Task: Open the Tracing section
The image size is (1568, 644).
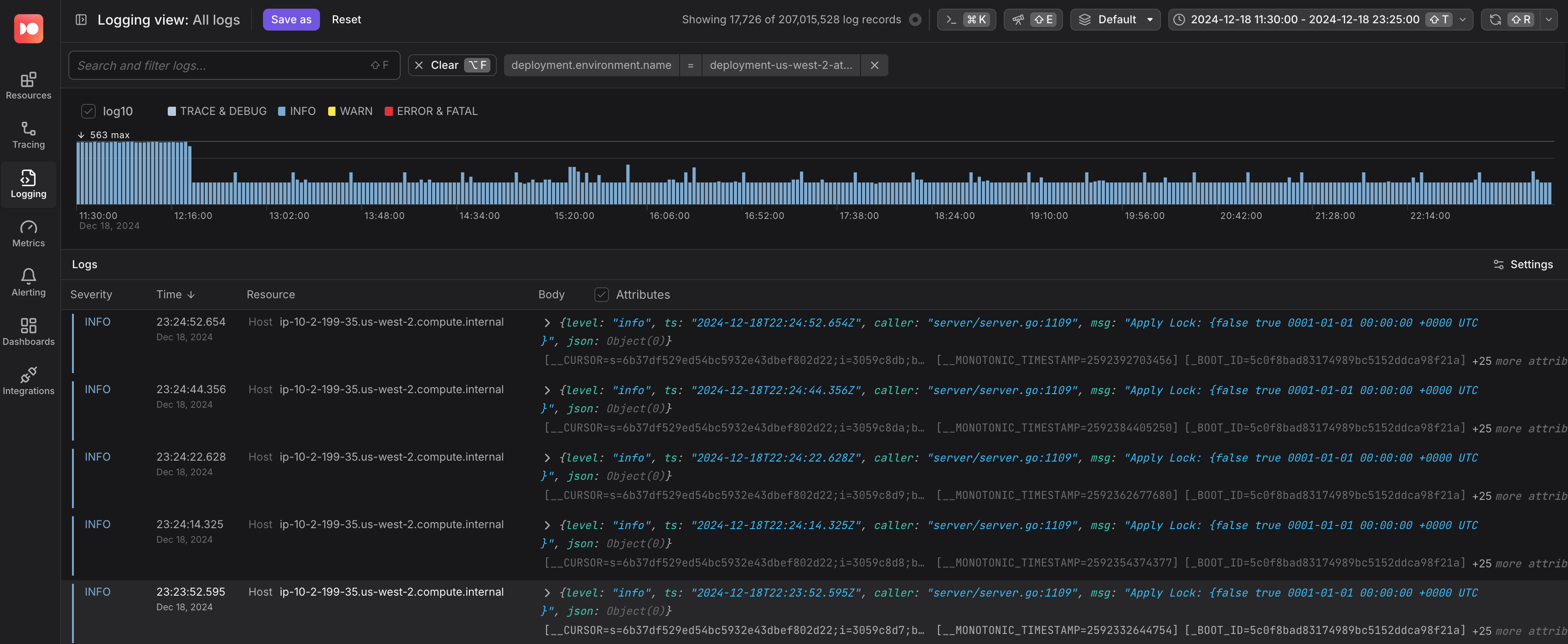Action: (x=29, y=135)
